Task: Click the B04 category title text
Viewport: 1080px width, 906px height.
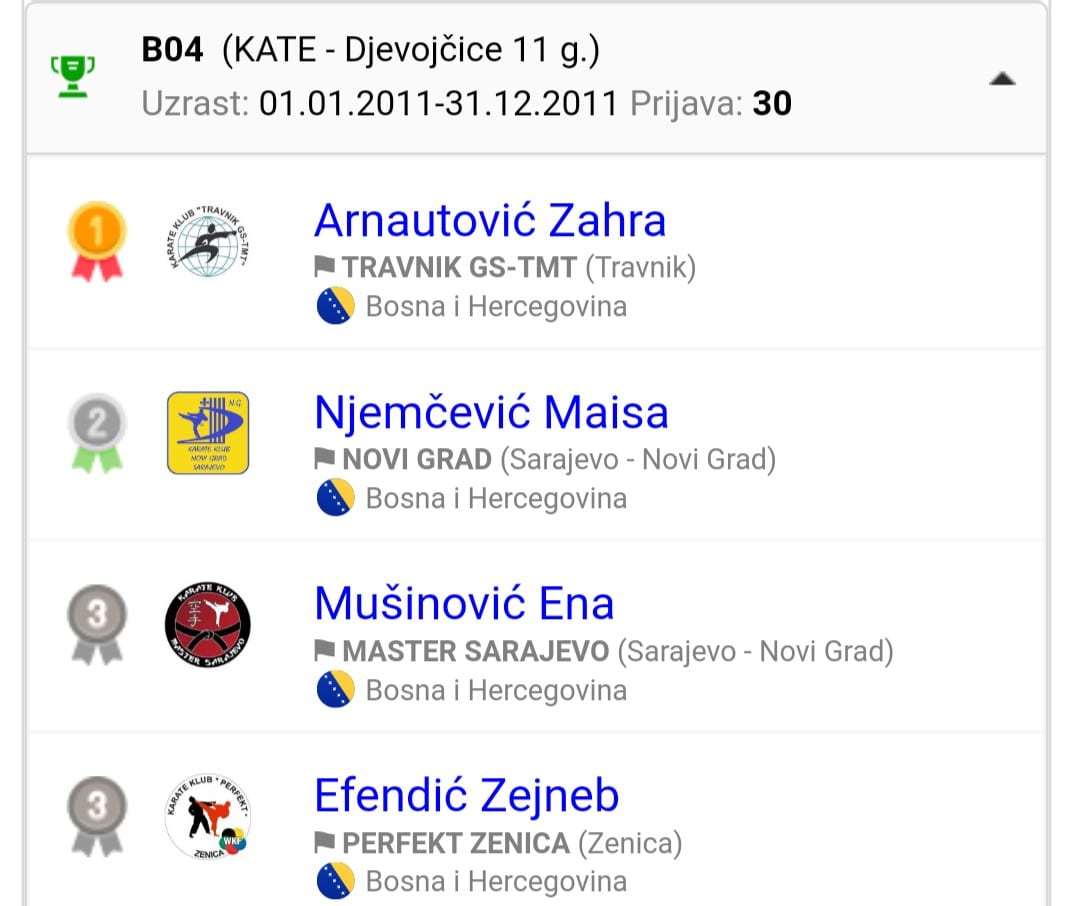Action: [370, 50]
